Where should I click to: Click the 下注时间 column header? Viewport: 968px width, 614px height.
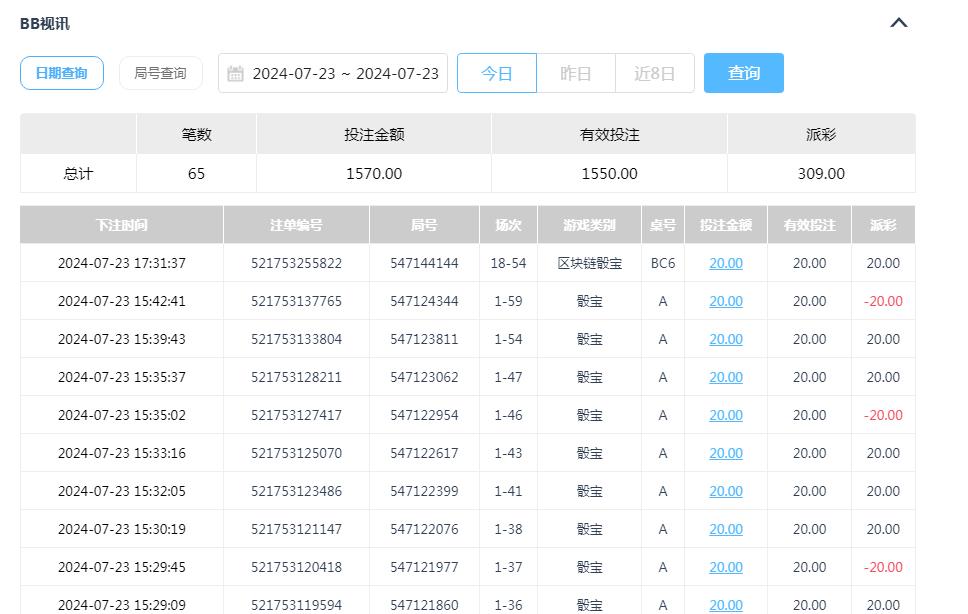(120, 225)
